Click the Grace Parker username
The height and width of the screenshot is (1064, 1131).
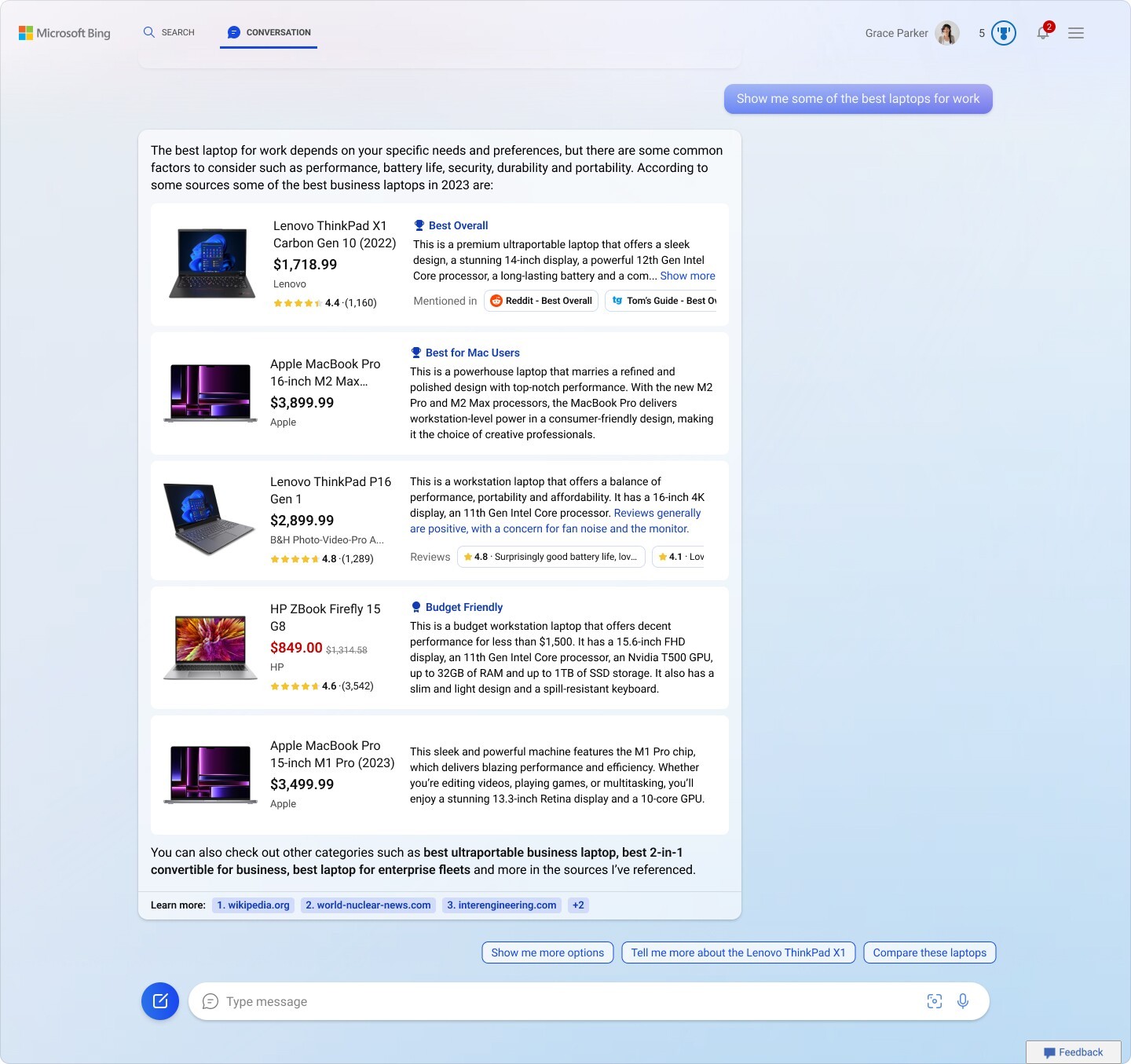click(896, 33)
